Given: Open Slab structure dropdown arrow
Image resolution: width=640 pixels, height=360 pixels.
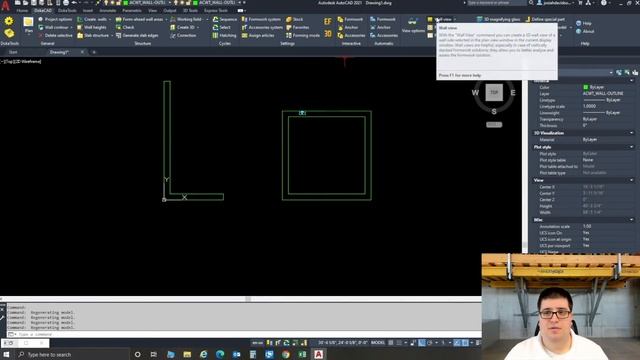Looking at the screenshot, I should (112, 36).
